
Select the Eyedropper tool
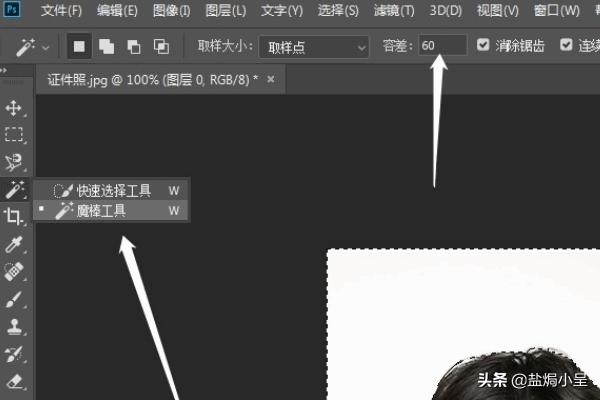[x=14, y=244]
